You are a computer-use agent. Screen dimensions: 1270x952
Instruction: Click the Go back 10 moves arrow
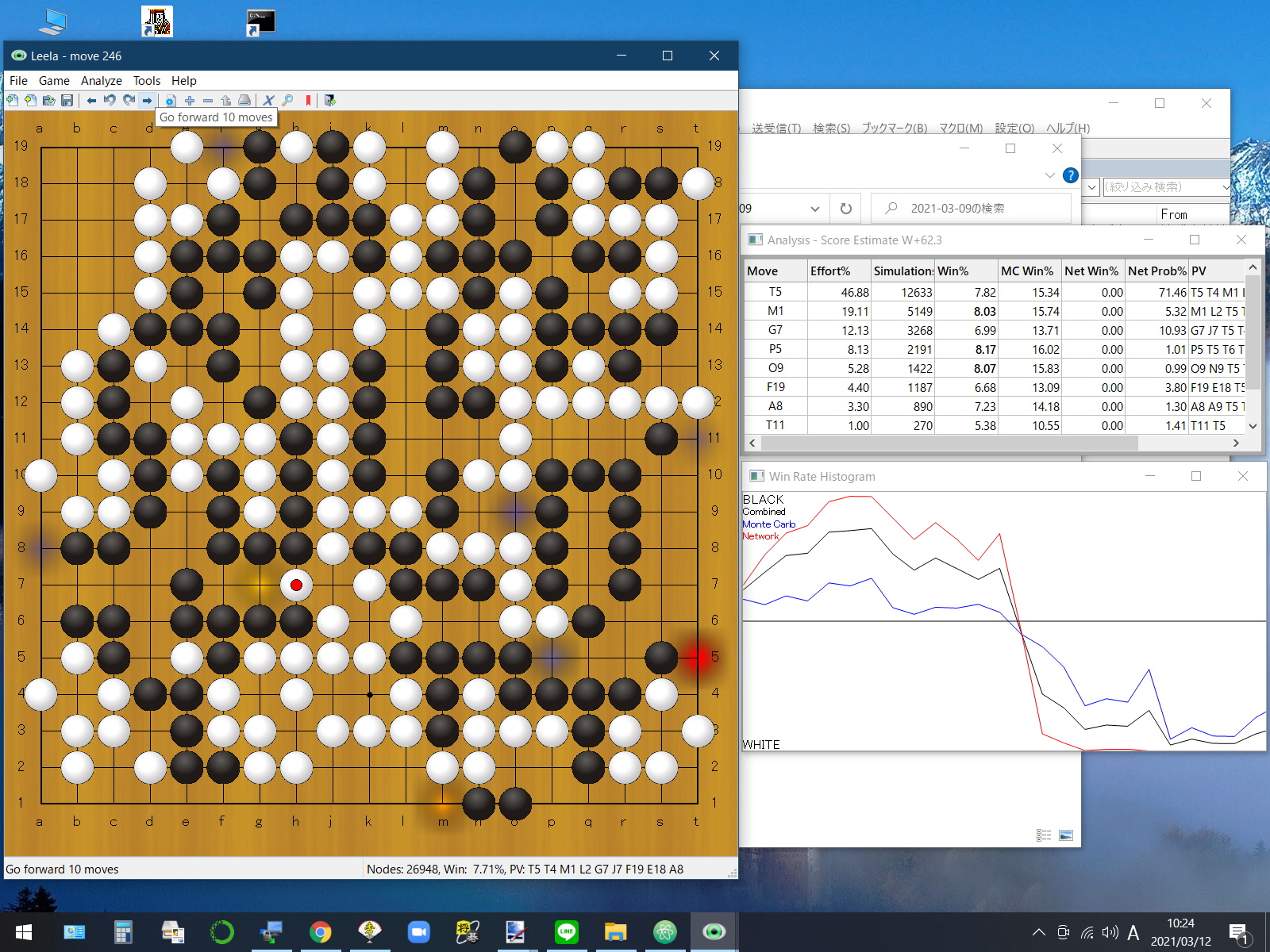point(91,100)
